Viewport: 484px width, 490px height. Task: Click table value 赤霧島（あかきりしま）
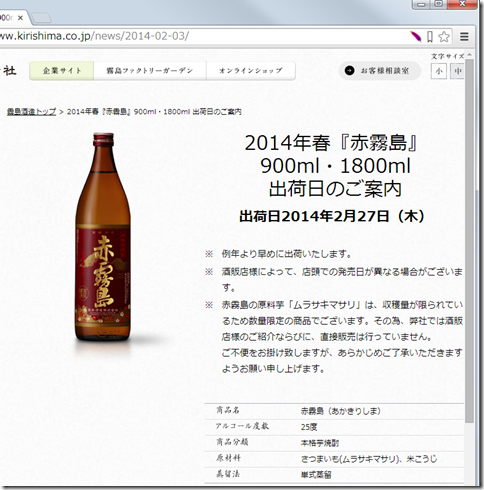pos(341,411)
